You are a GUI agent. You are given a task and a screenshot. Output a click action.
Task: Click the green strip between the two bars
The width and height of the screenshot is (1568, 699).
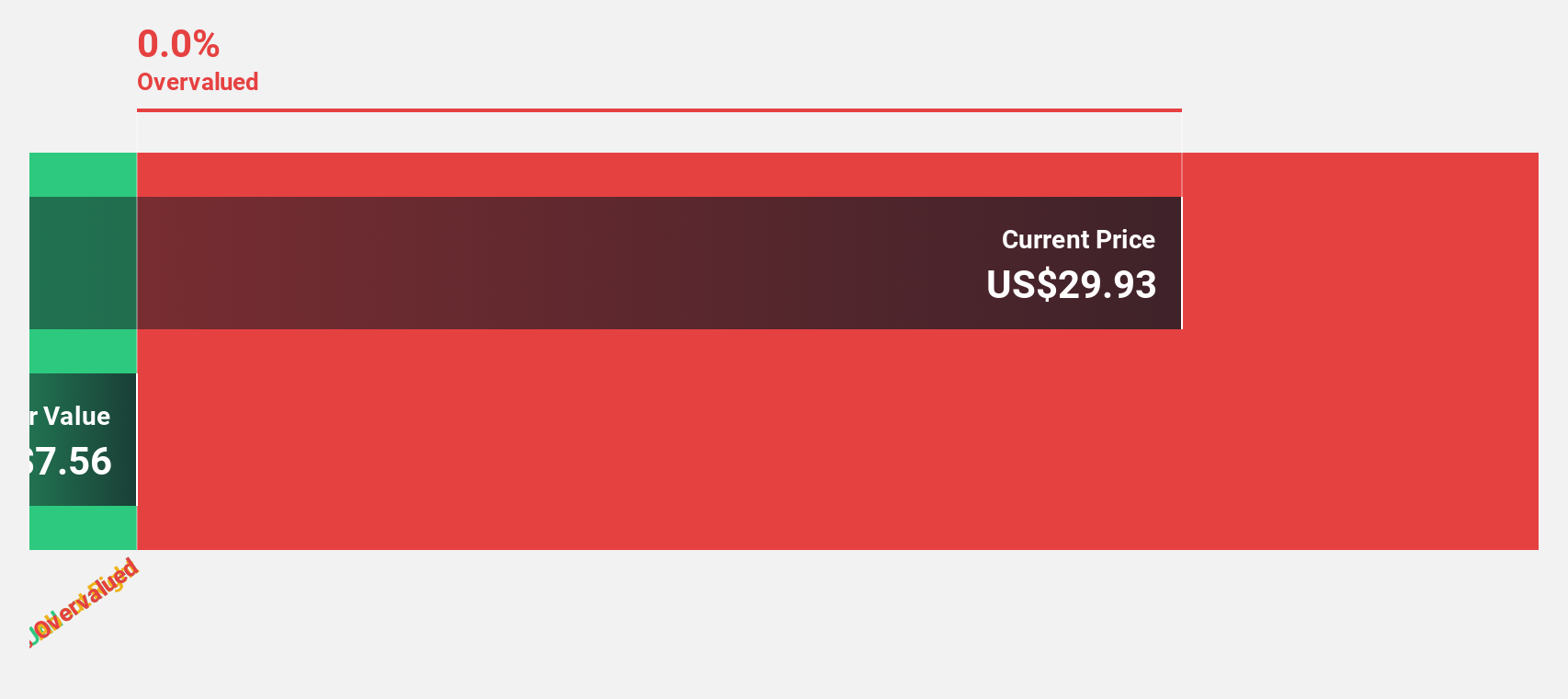pyautogui.click(x=83, y=351)
